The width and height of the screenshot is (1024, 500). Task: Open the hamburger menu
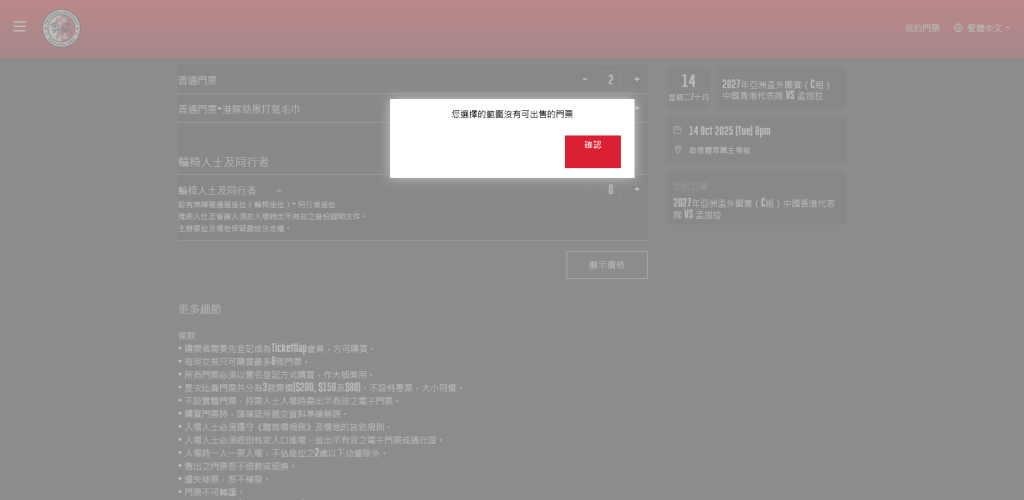(19, 27)
